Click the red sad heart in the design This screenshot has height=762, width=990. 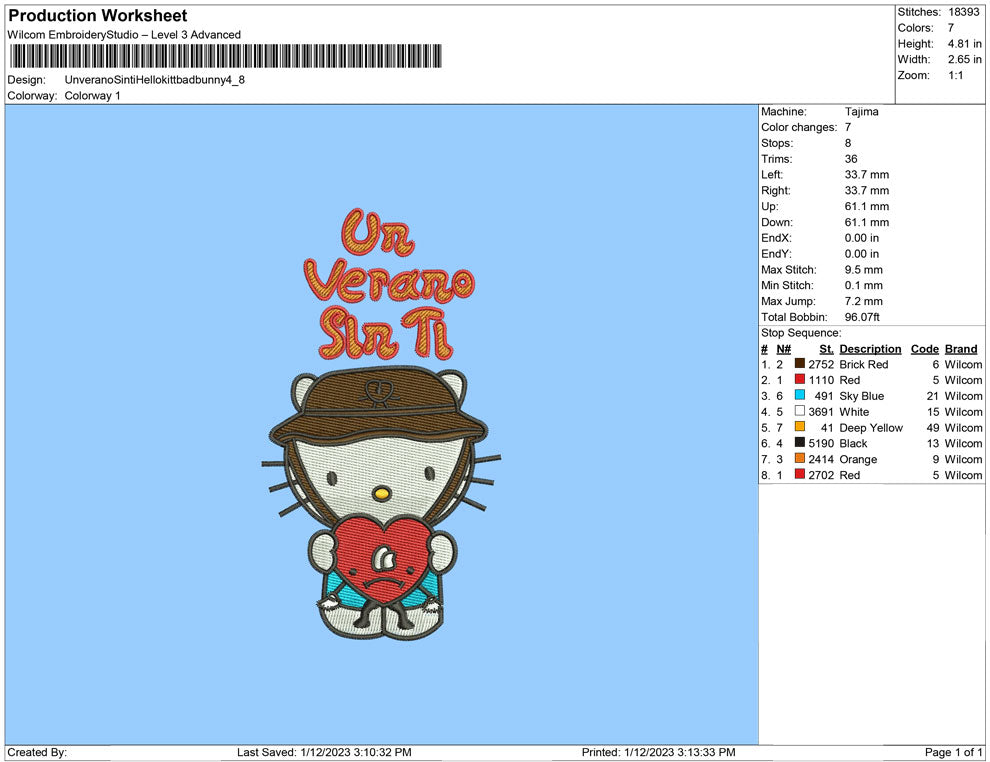(382, 559)
